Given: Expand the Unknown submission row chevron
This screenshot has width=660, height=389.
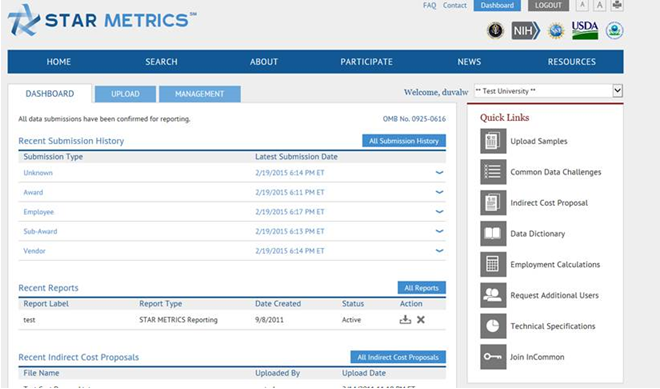Looking at the screenshot, I should (x=439, y=173).
